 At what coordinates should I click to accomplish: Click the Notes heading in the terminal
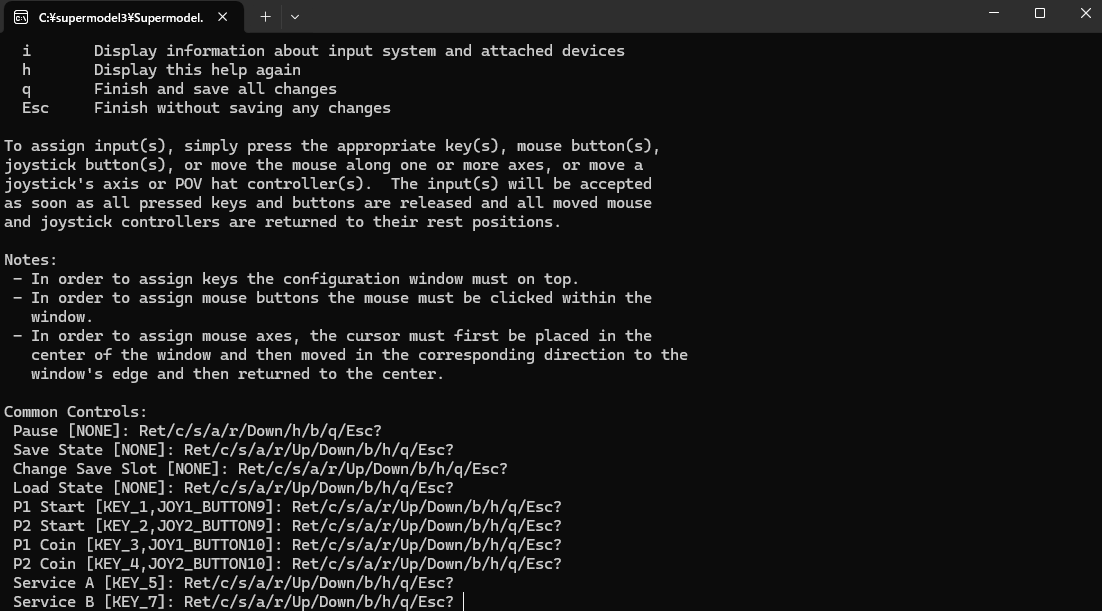31,260
